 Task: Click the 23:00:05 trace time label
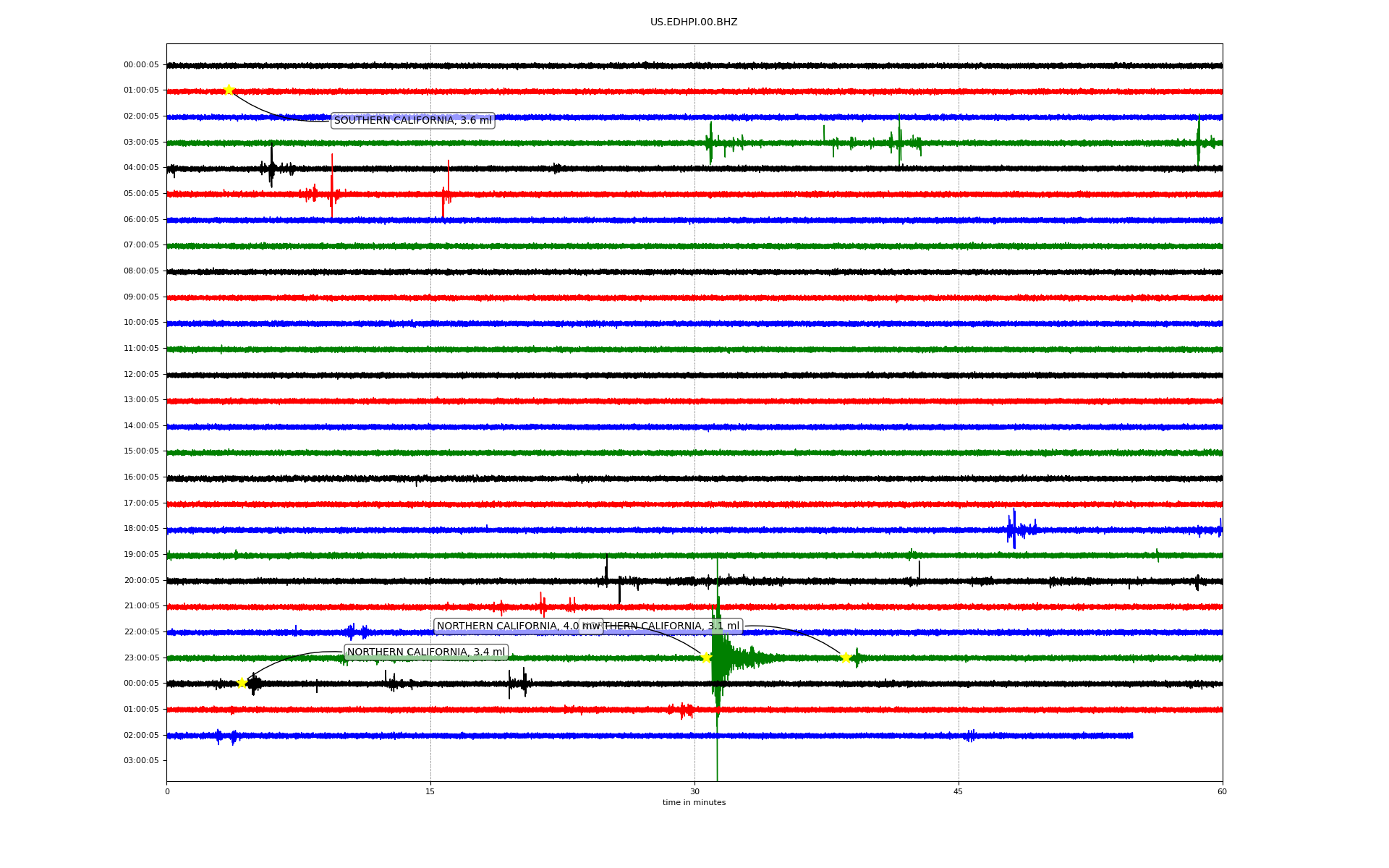tap(141, 658)
